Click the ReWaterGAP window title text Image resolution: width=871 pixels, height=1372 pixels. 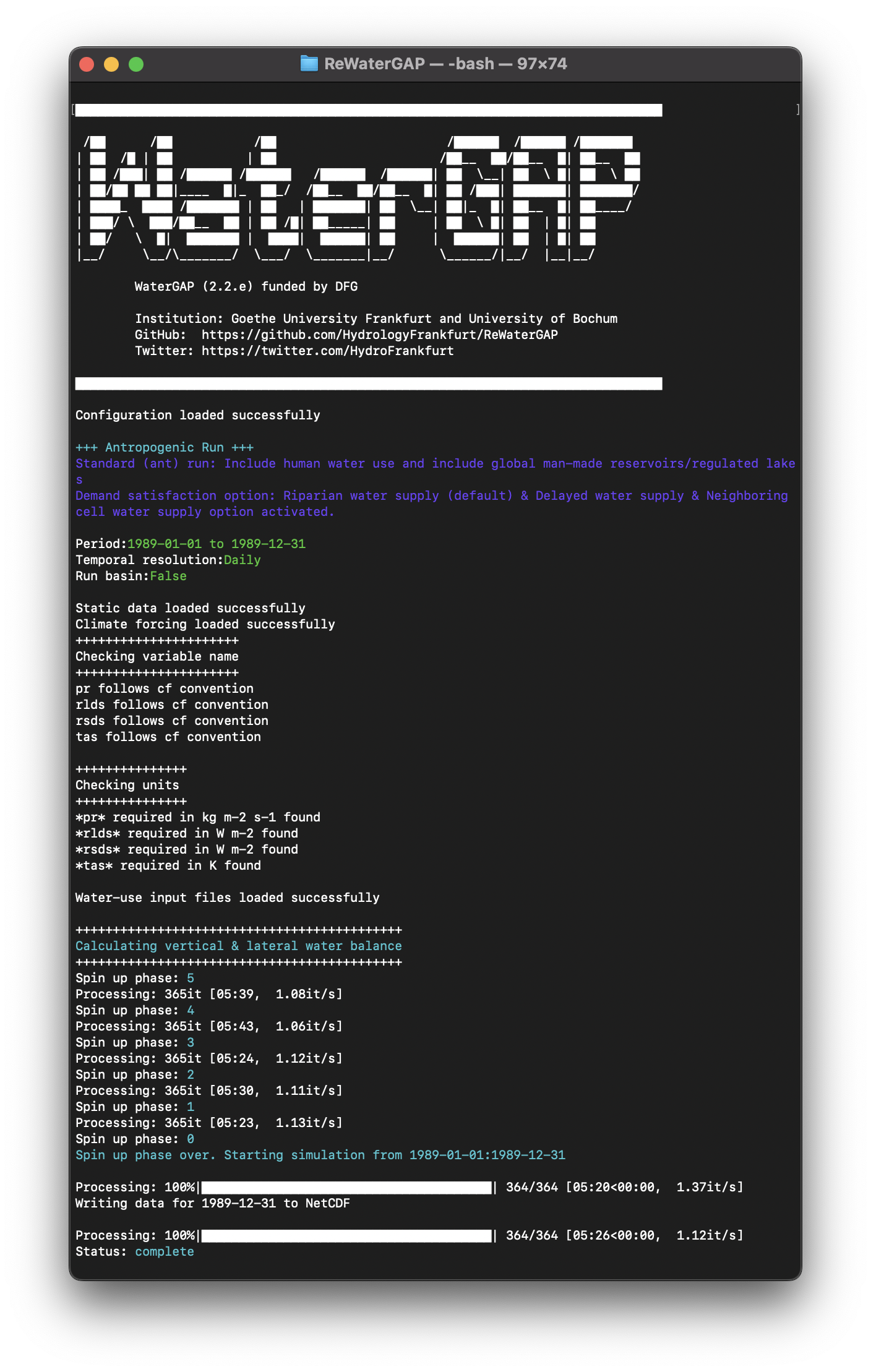445,64
